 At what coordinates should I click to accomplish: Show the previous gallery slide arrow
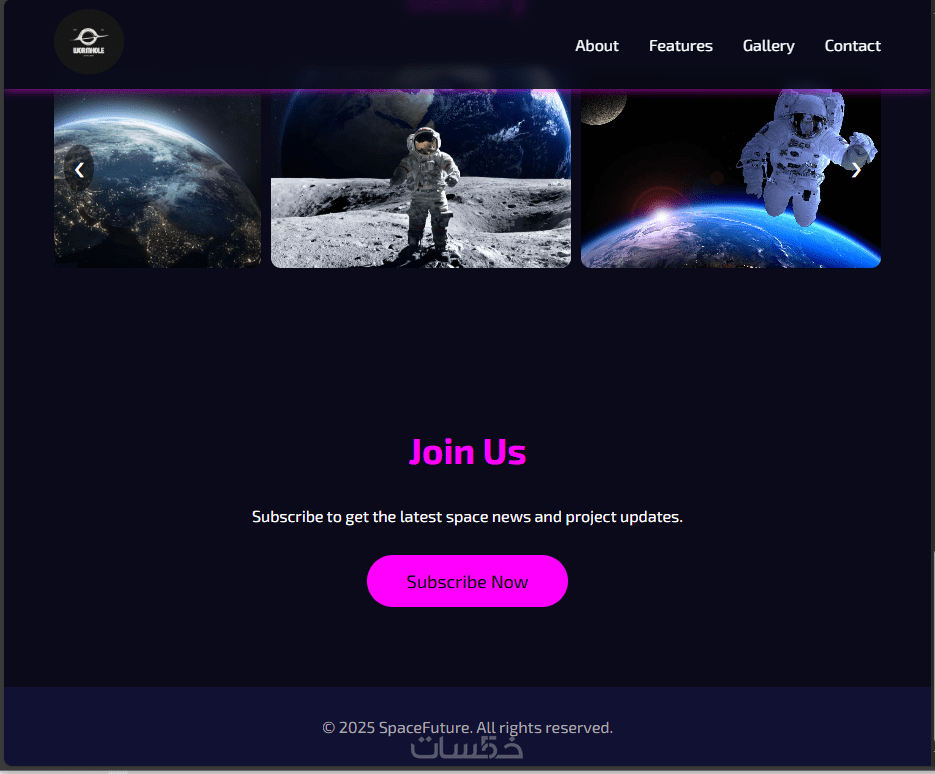79,170
